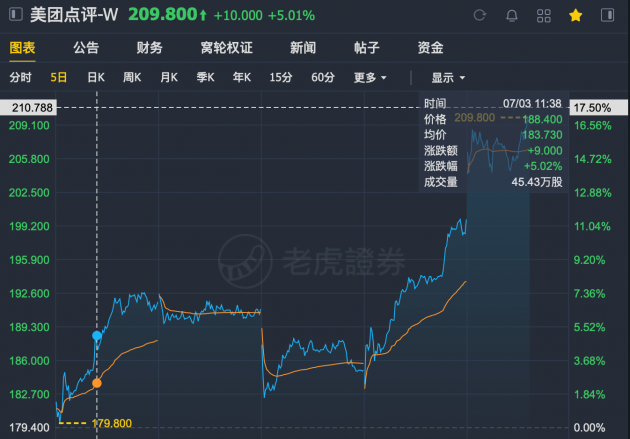Click the 188.400 price value in tooltip

542,119
